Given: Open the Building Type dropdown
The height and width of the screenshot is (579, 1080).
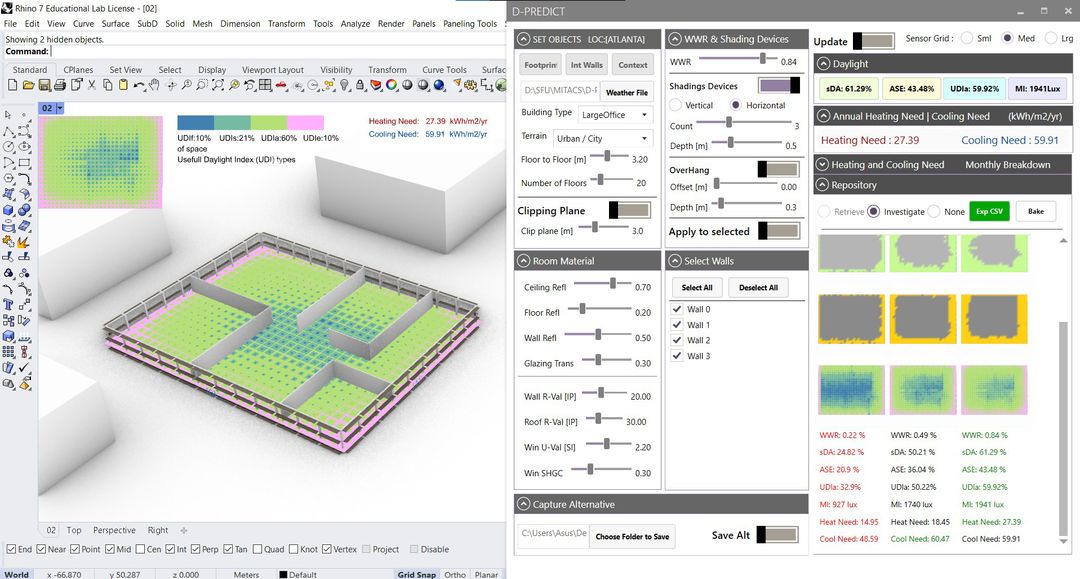Looking at the screenshot, I should pyautogui.click(x=615, y=114).
